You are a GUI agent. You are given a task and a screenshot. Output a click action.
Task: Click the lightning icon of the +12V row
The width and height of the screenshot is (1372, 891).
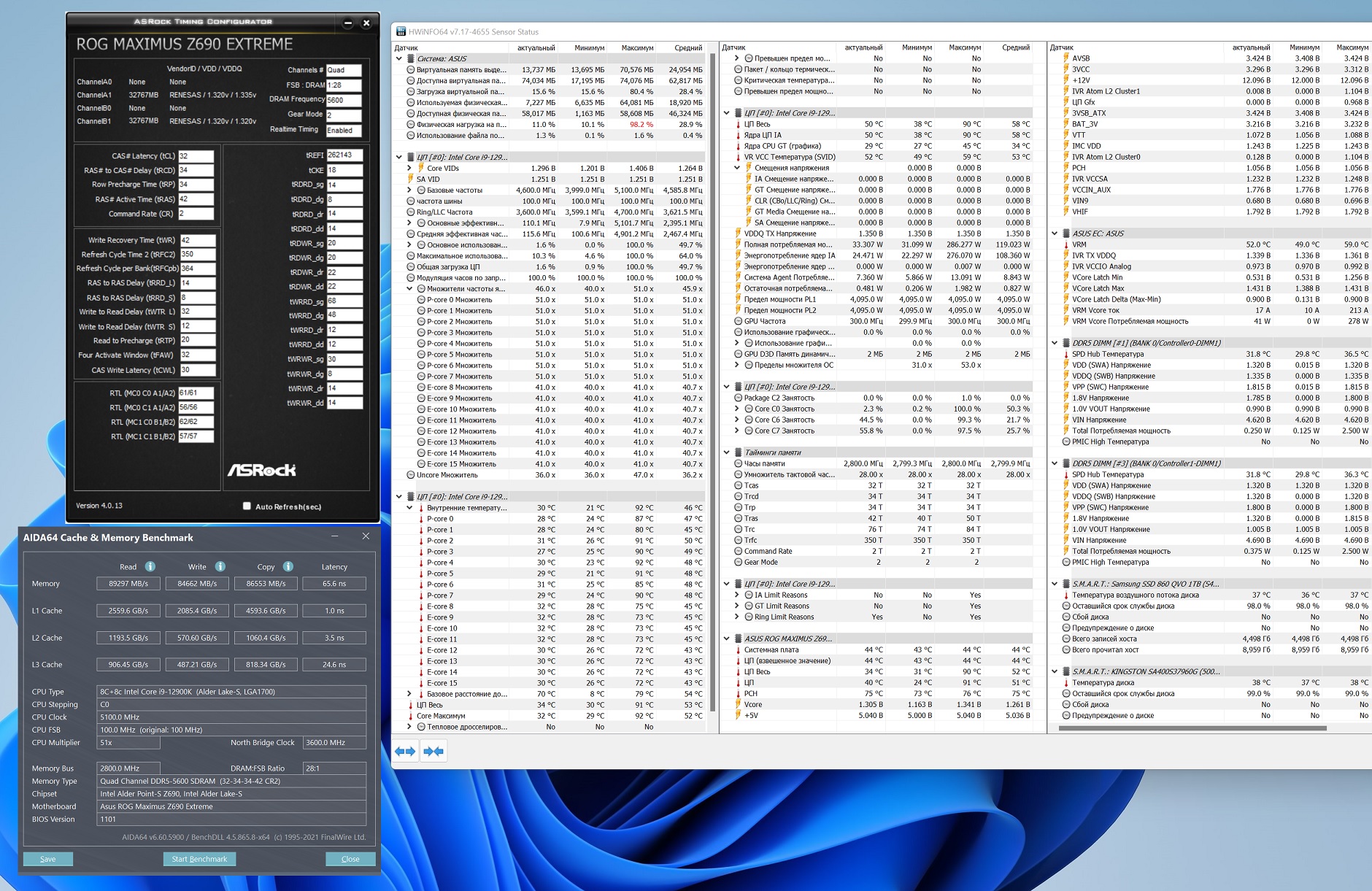click(x=1065, y=80)
